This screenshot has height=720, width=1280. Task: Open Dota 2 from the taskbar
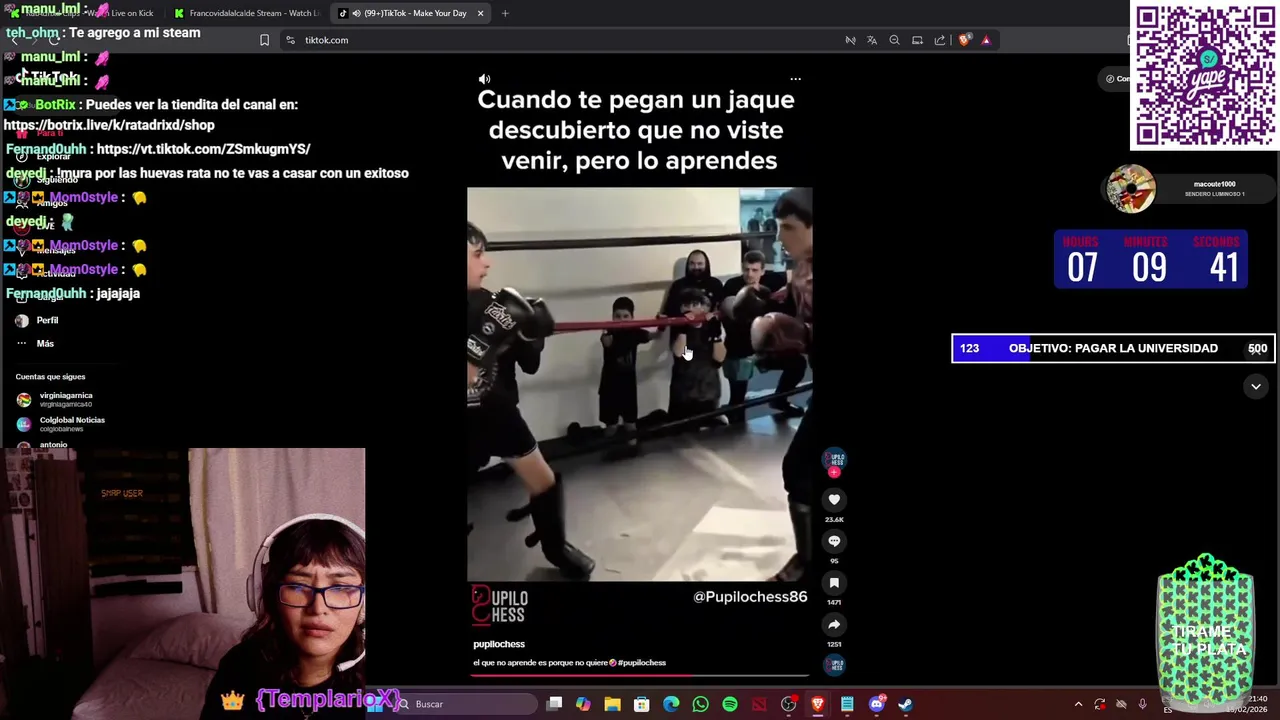759,704
